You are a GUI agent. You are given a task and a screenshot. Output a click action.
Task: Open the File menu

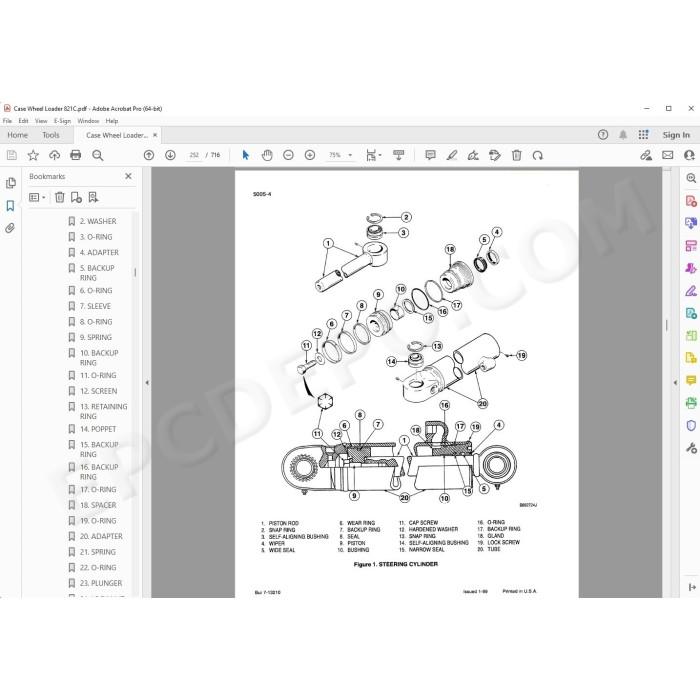tap(7, 121)
